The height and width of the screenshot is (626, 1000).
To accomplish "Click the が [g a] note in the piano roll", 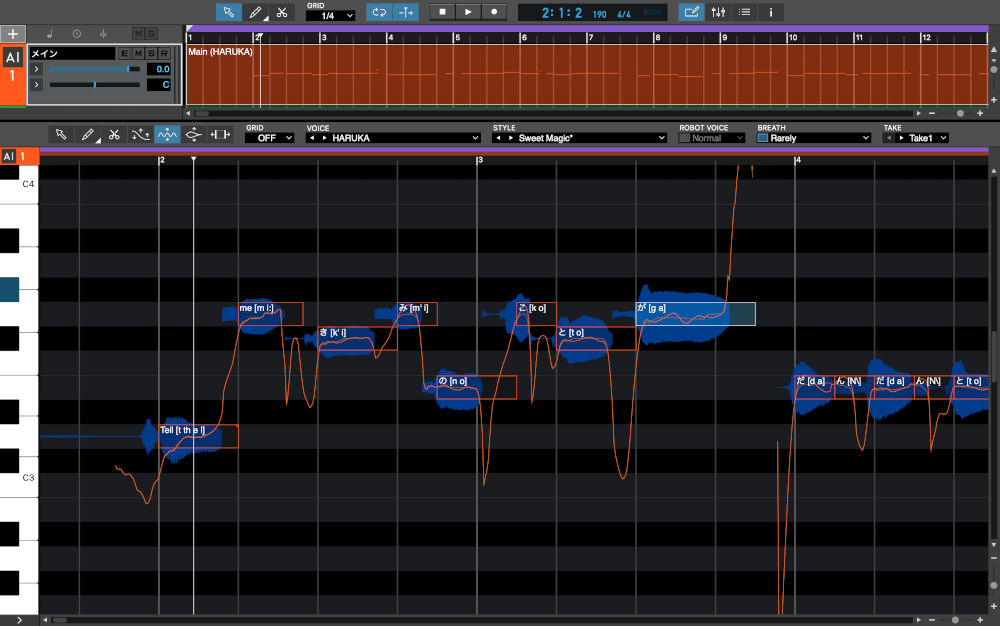I will coord(690,313).
